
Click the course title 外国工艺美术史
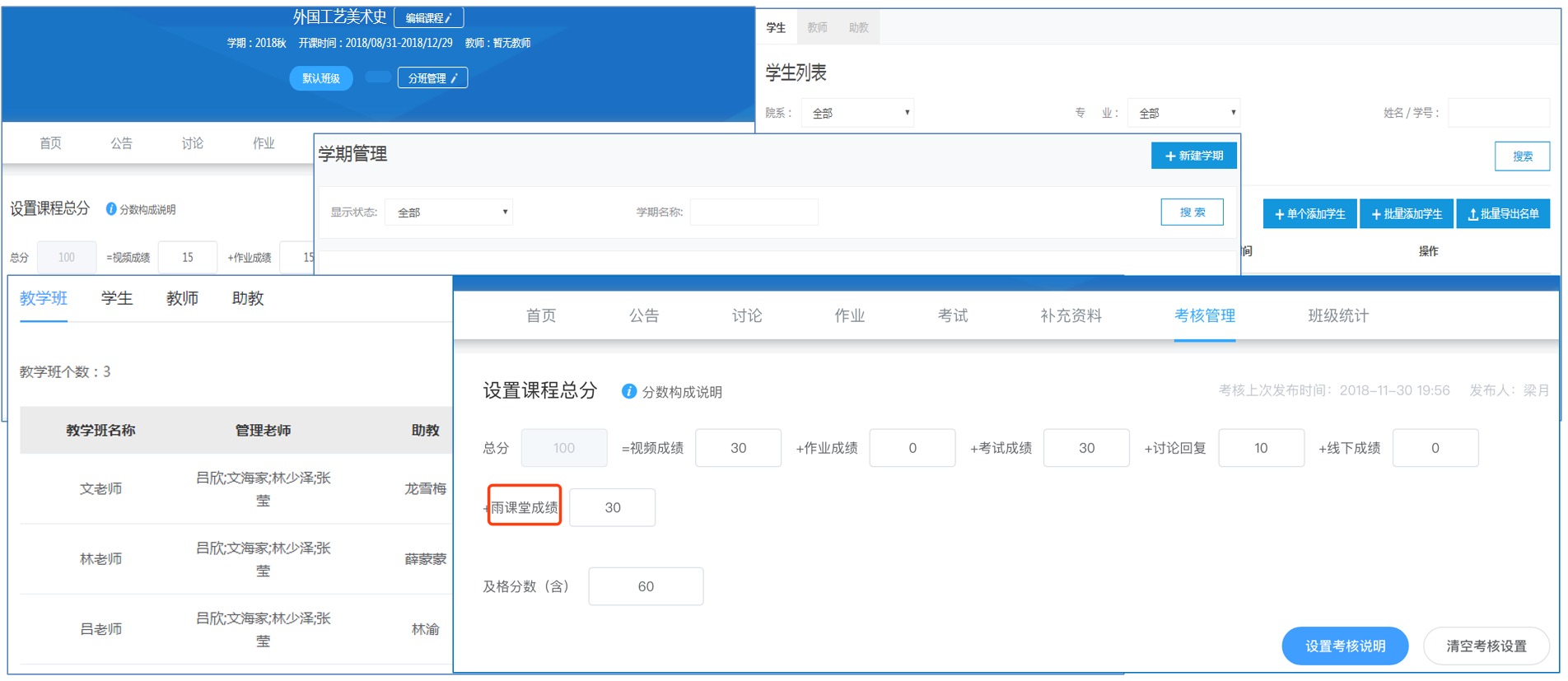pyautogui.click(x=339, y=16)
